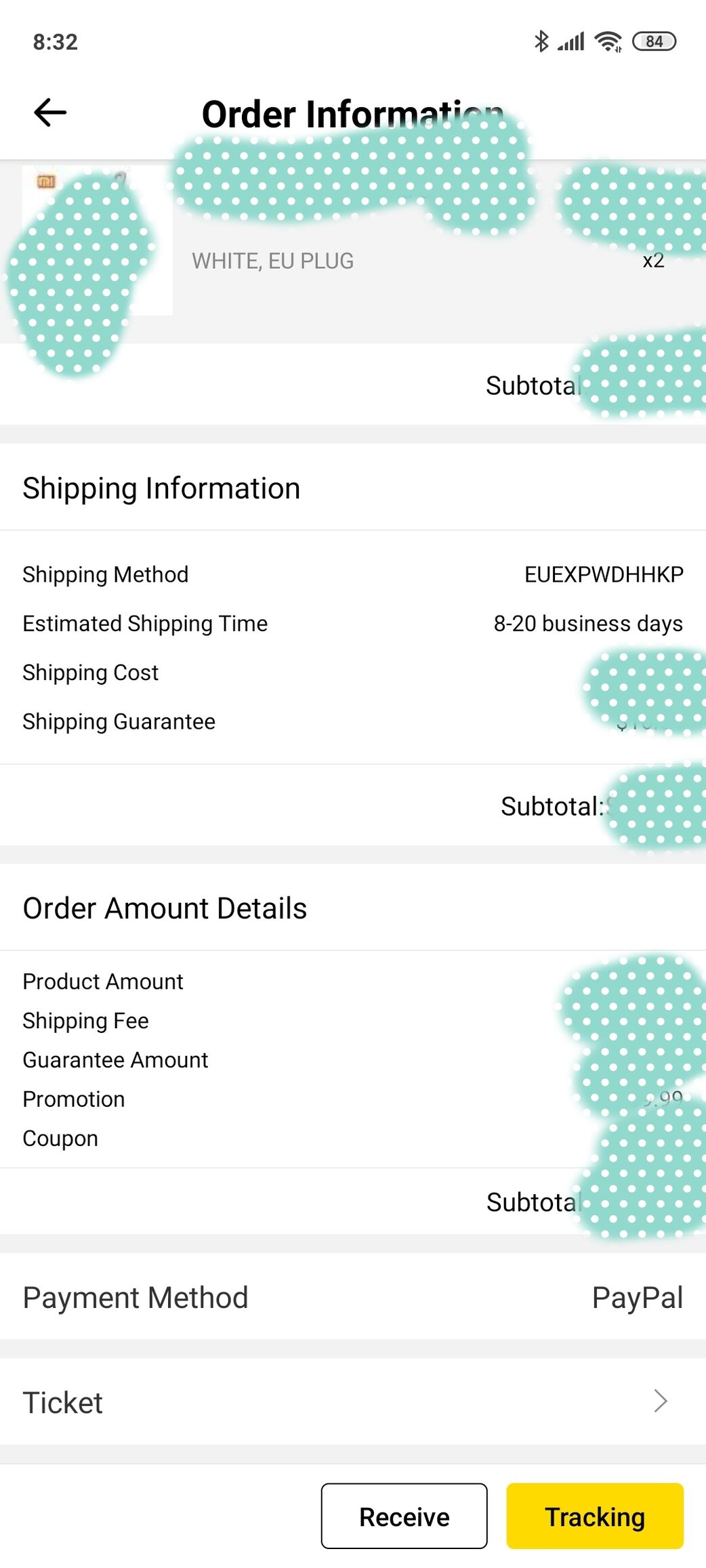This screenshot has width=706, height=1568.
Task: Tap the PayPal payment label
Action: pos(637,1298)
